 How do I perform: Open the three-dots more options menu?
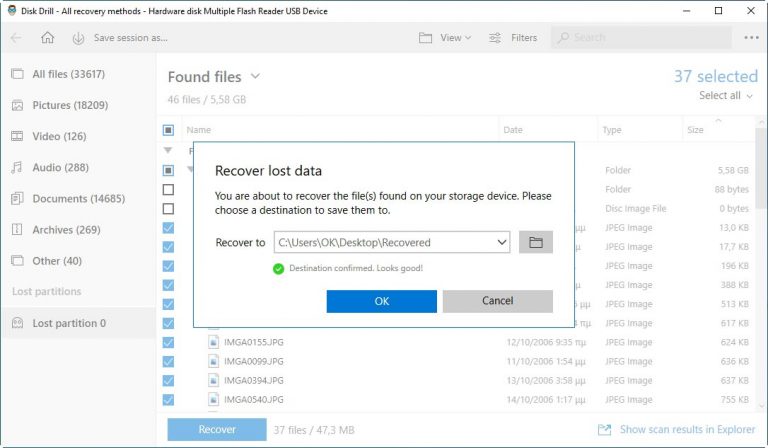(751, 38)
